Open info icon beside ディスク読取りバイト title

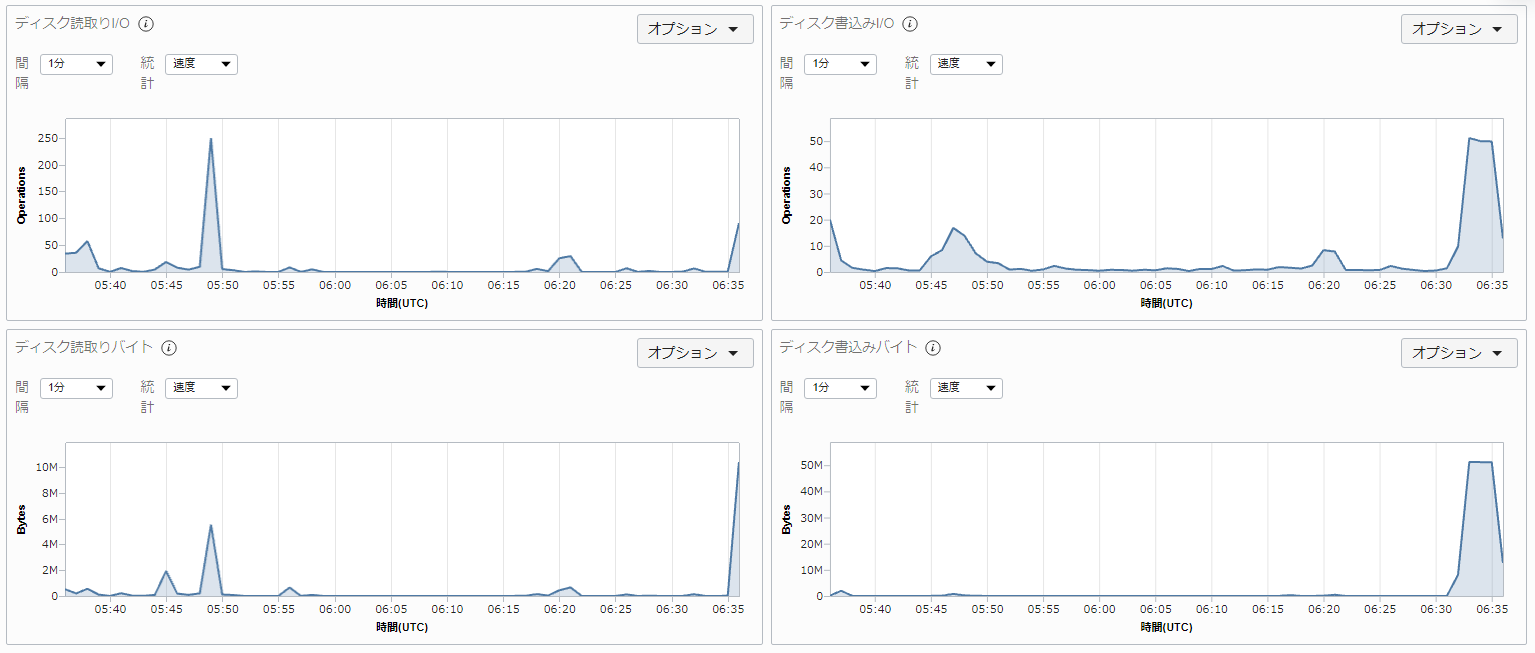pos(169,348)
